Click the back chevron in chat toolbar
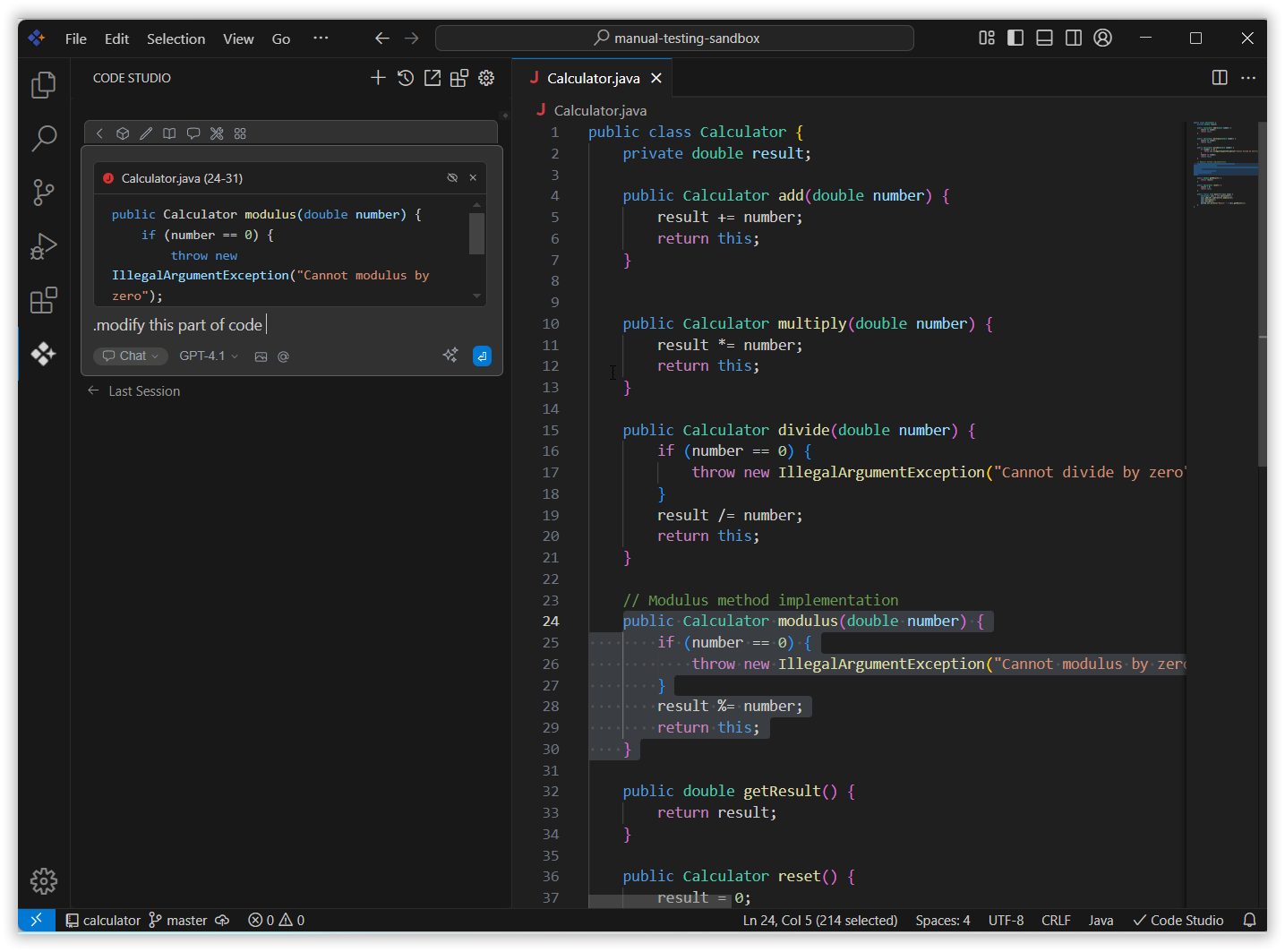 (99, 133)
